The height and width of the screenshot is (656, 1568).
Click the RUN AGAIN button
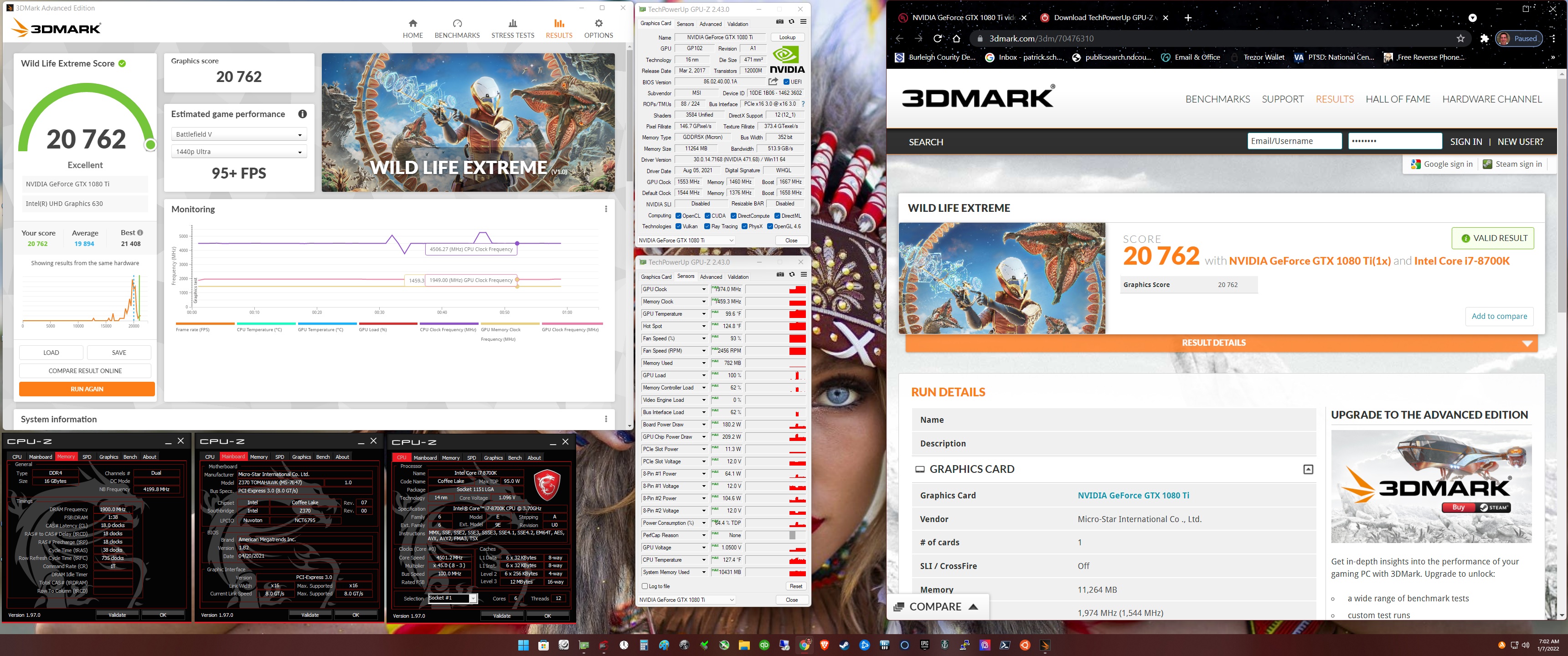click(x=87, y=389)
